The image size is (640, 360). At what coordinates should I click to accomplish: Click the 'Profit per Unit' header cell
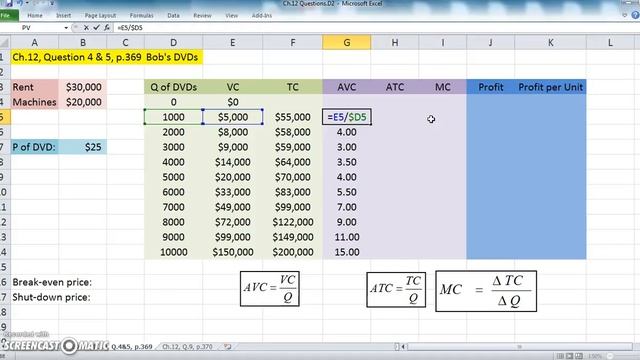click(551, 87)
